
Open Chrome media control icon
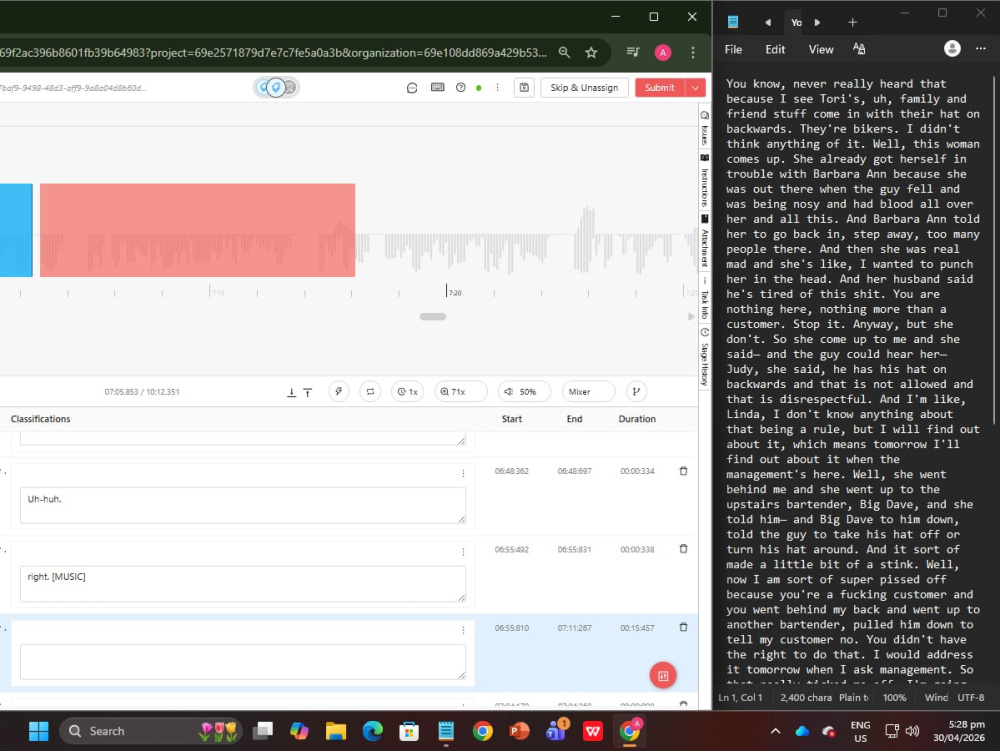633,52
